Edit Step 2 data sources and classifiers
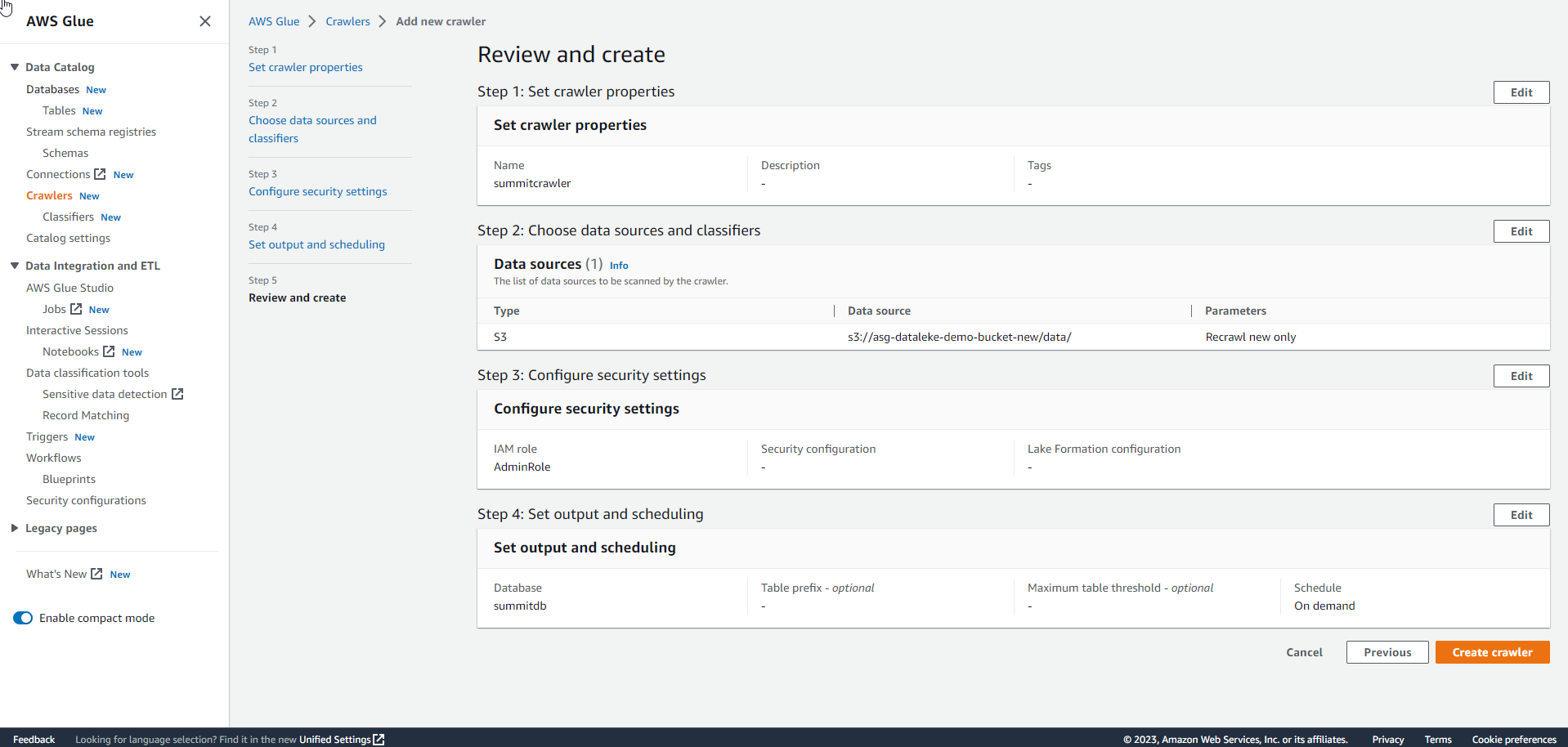Viewport: 1568px width, 747px height. (x=1521, y=231)
